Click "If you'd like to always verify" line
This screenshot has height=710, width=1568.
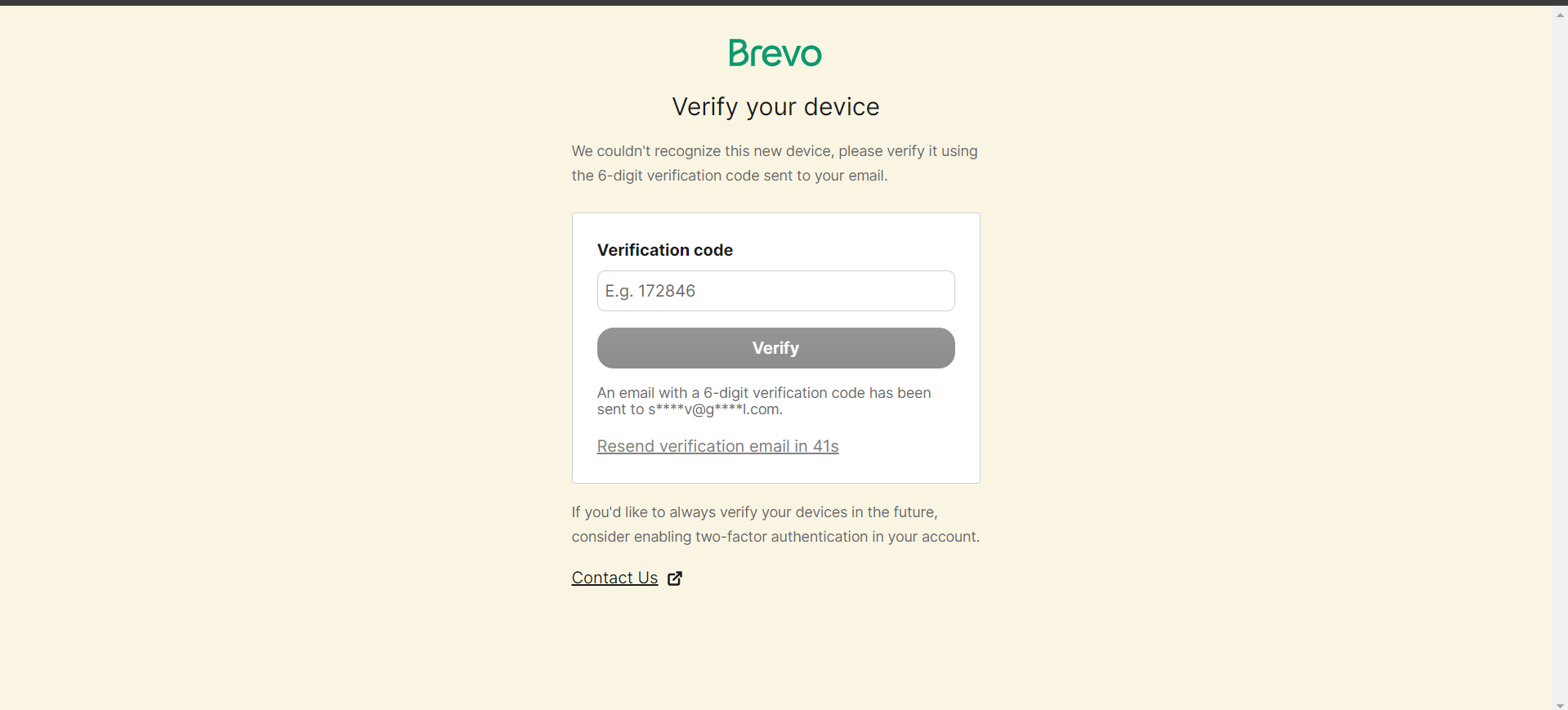pyautogui.click(x=754, y=512)
